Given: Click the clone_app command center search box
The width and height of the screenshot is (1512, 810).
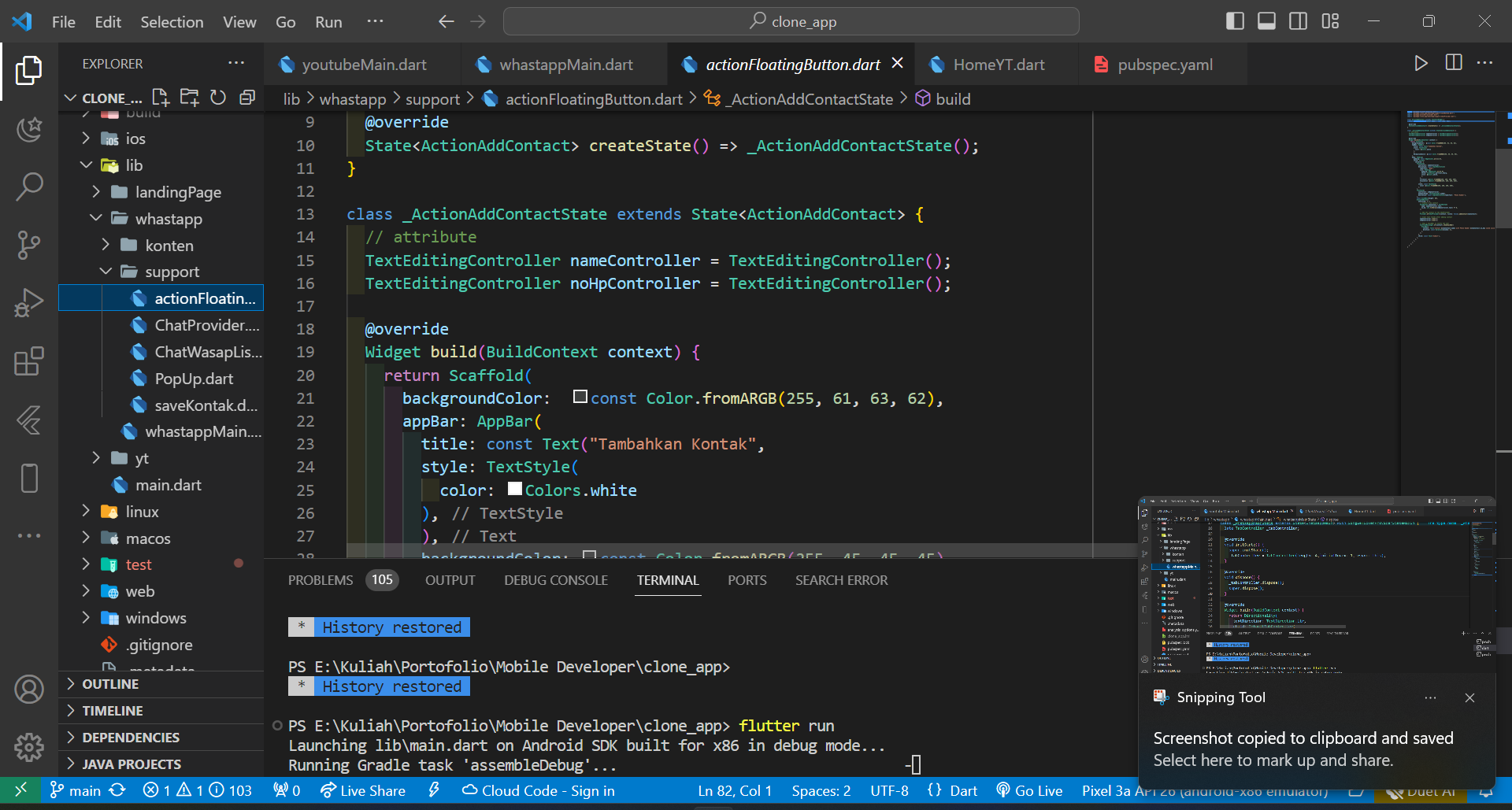Looking at the screenshot, I should coord(791,21).
